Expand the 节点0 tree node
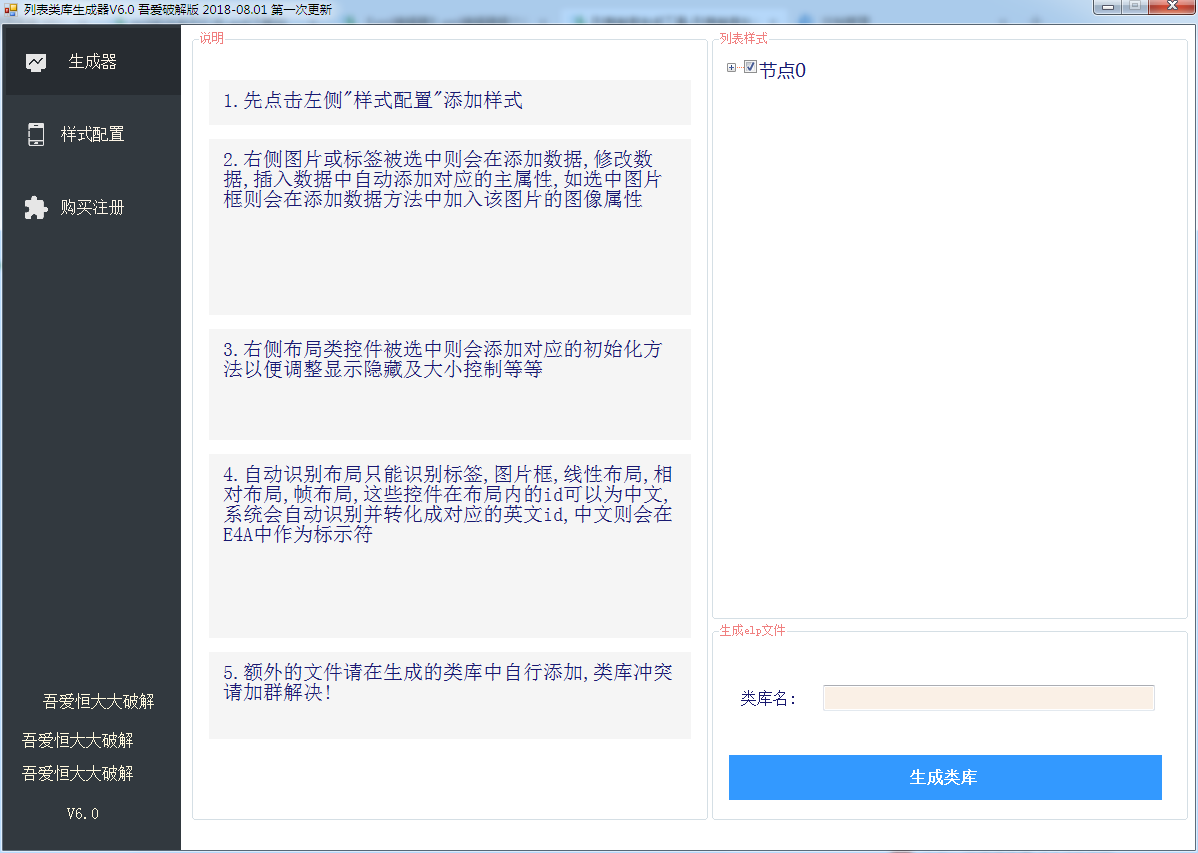Screen dimensions: 1198x853 click(731, 68)
